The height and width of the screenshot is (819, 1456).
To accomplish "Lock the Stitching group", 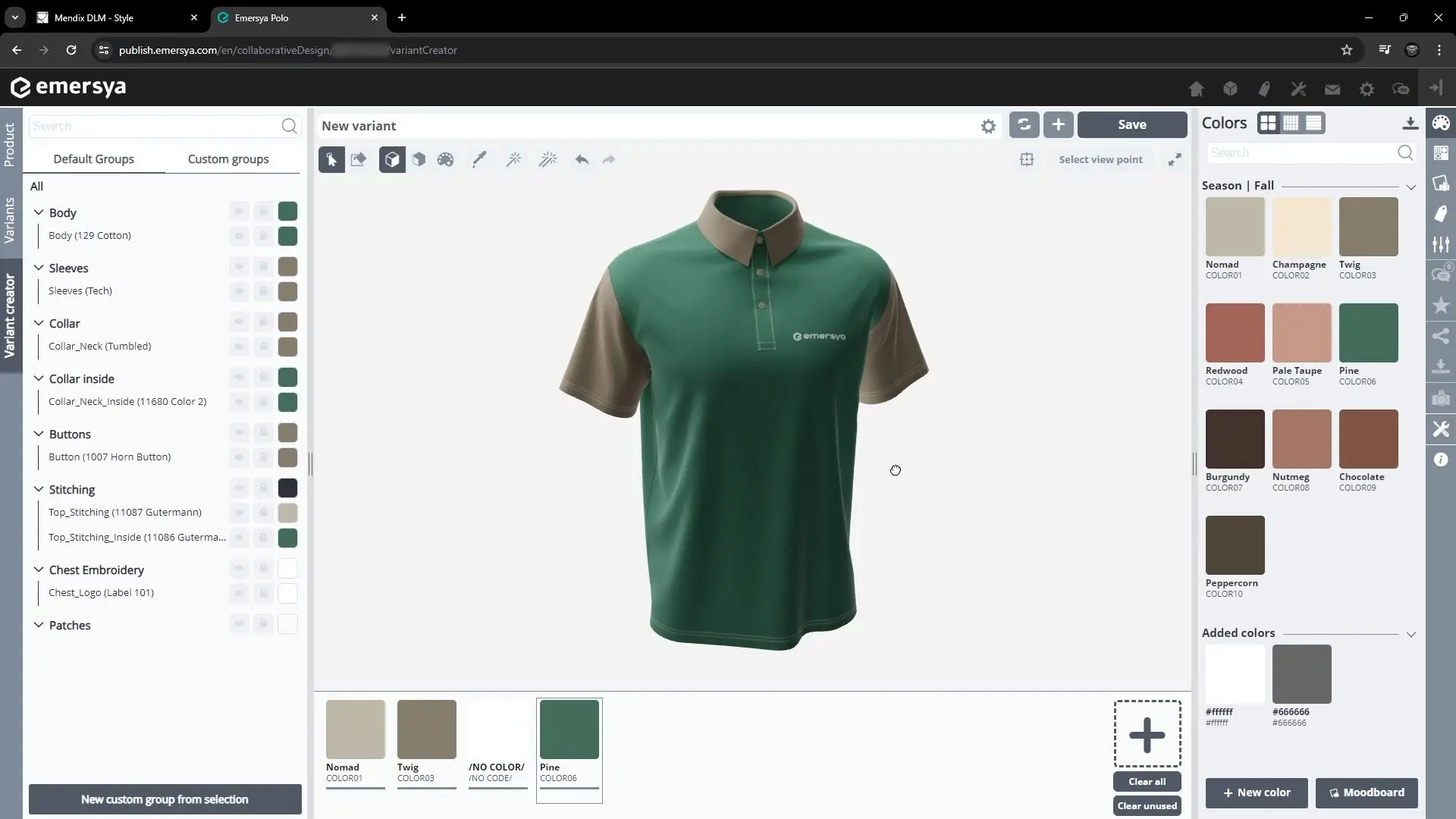I will tap(263, 488).
